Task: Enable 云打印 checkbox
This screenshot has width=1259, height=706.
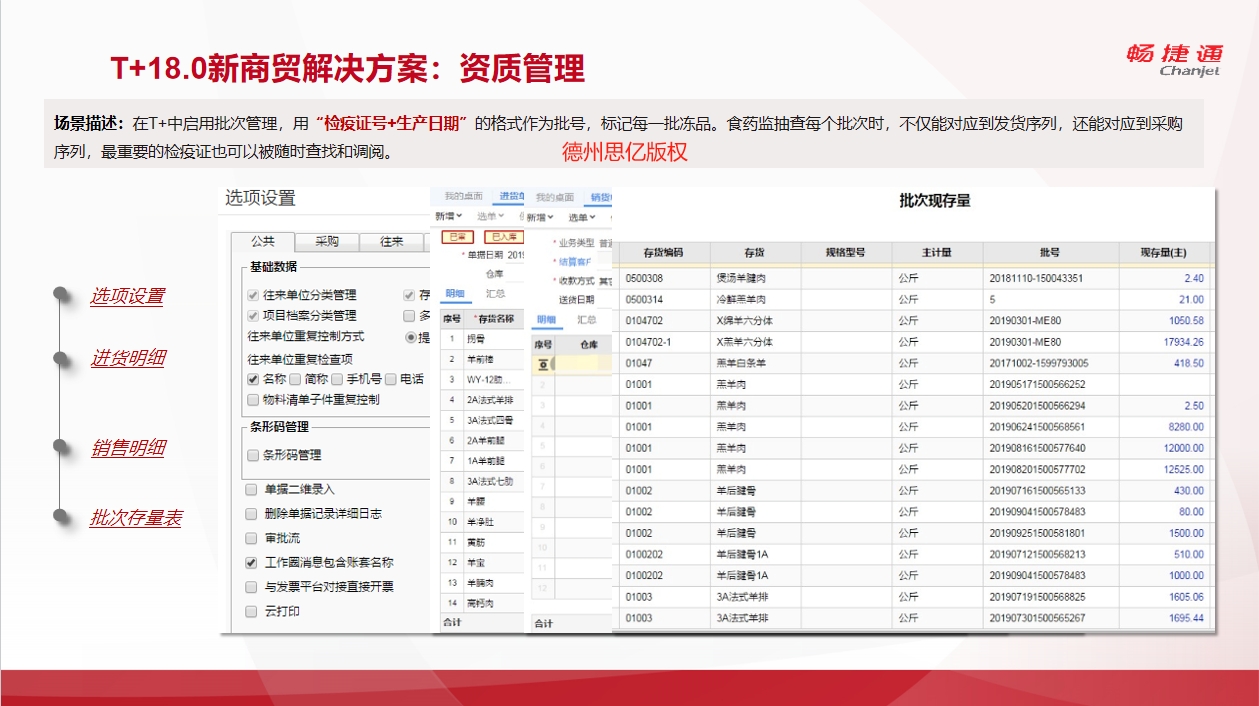Action: 251,611
